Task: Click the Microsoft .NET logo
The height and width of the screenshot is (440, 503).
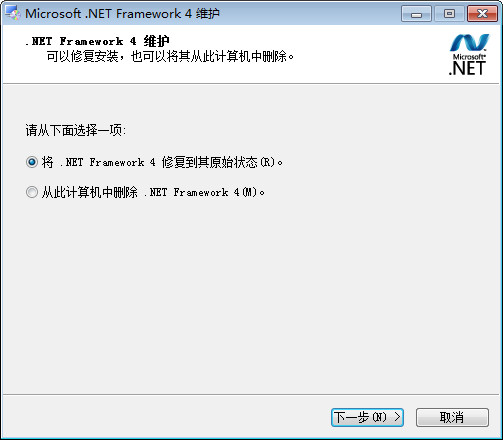Action: (468, 54)
